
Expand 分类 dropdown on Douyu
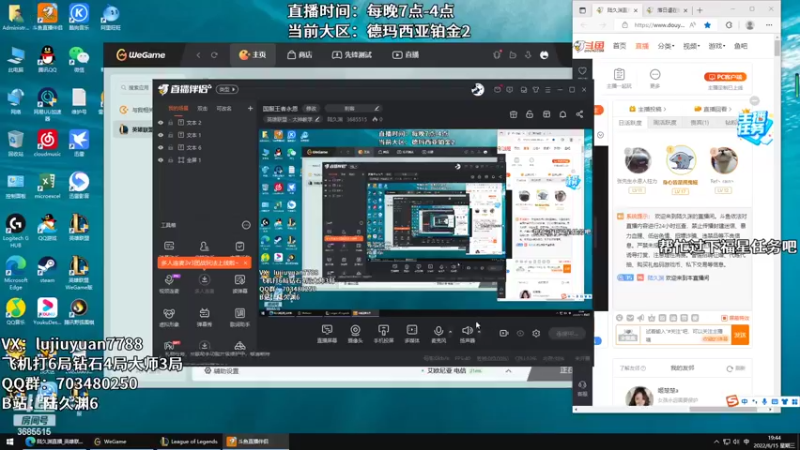(666, 46)
